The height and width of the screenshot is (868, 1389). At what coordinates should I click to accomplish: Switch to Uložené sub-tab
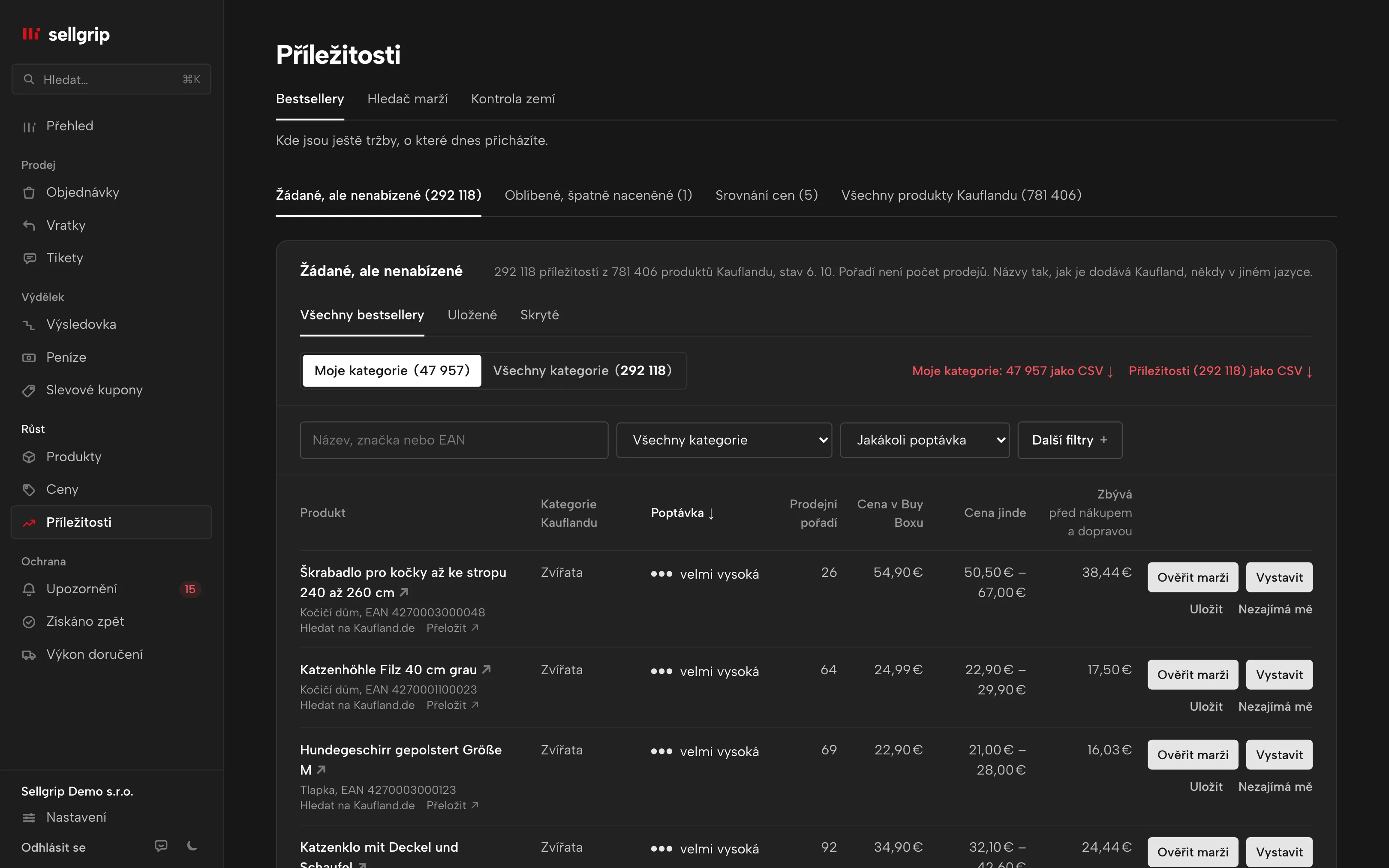pos(472,315)
